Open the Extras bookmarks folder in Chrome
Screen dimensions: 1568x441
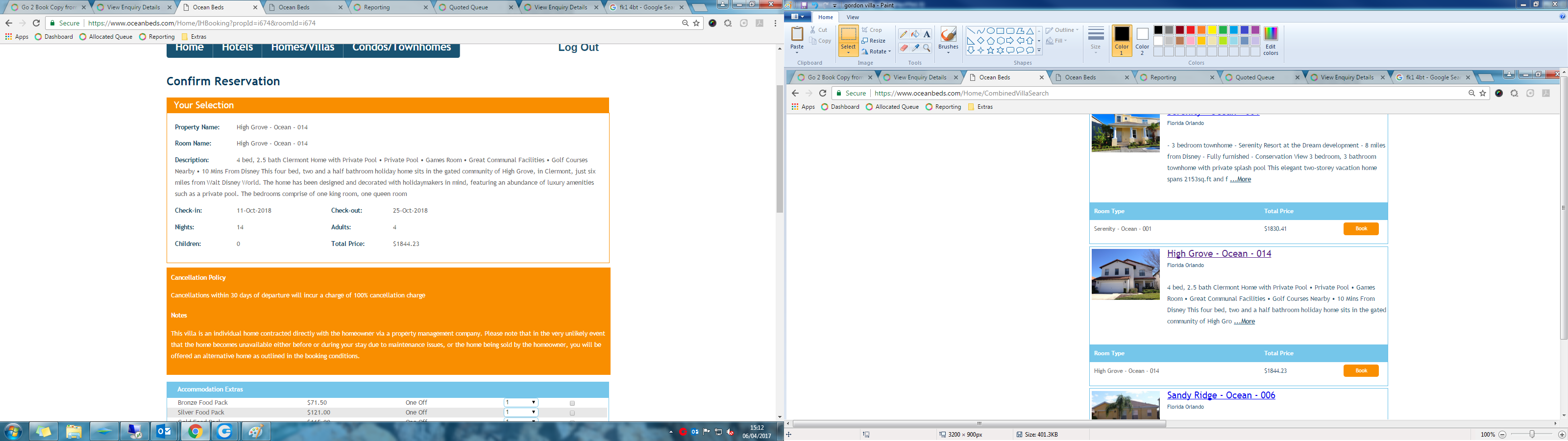[194, 37]
